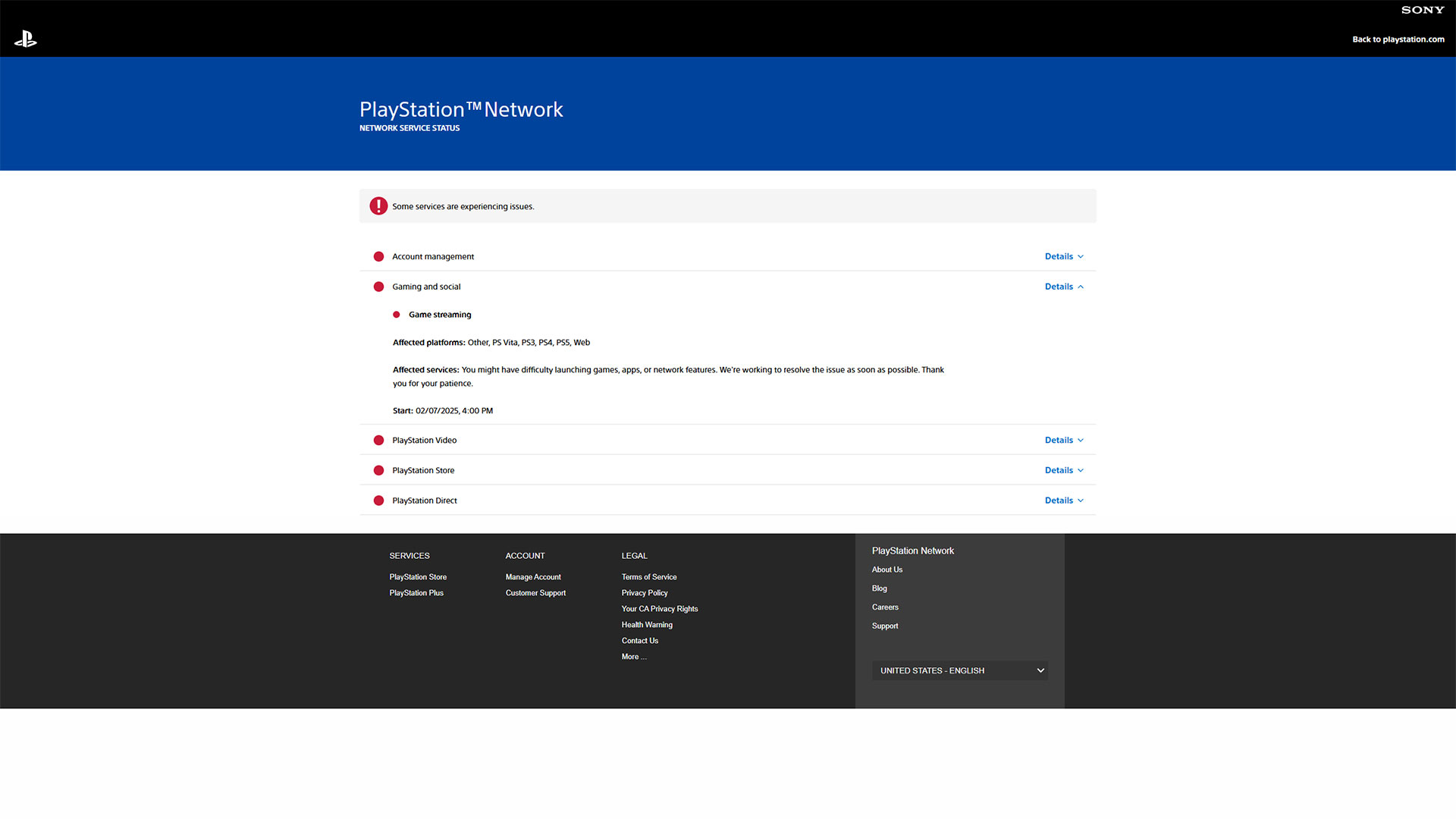Expand Details for PlayStation Video
The width and height of the screenshot is (1456, 819).
tap(1063, 440)
